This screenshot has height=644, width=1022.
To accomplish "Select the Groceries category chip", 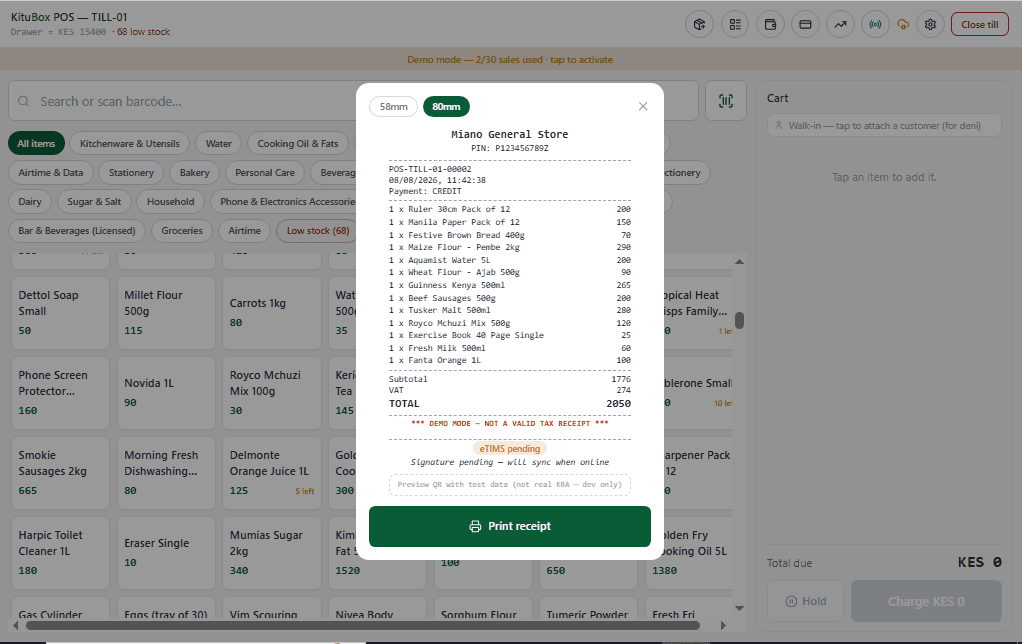I will tap(182, 231).
